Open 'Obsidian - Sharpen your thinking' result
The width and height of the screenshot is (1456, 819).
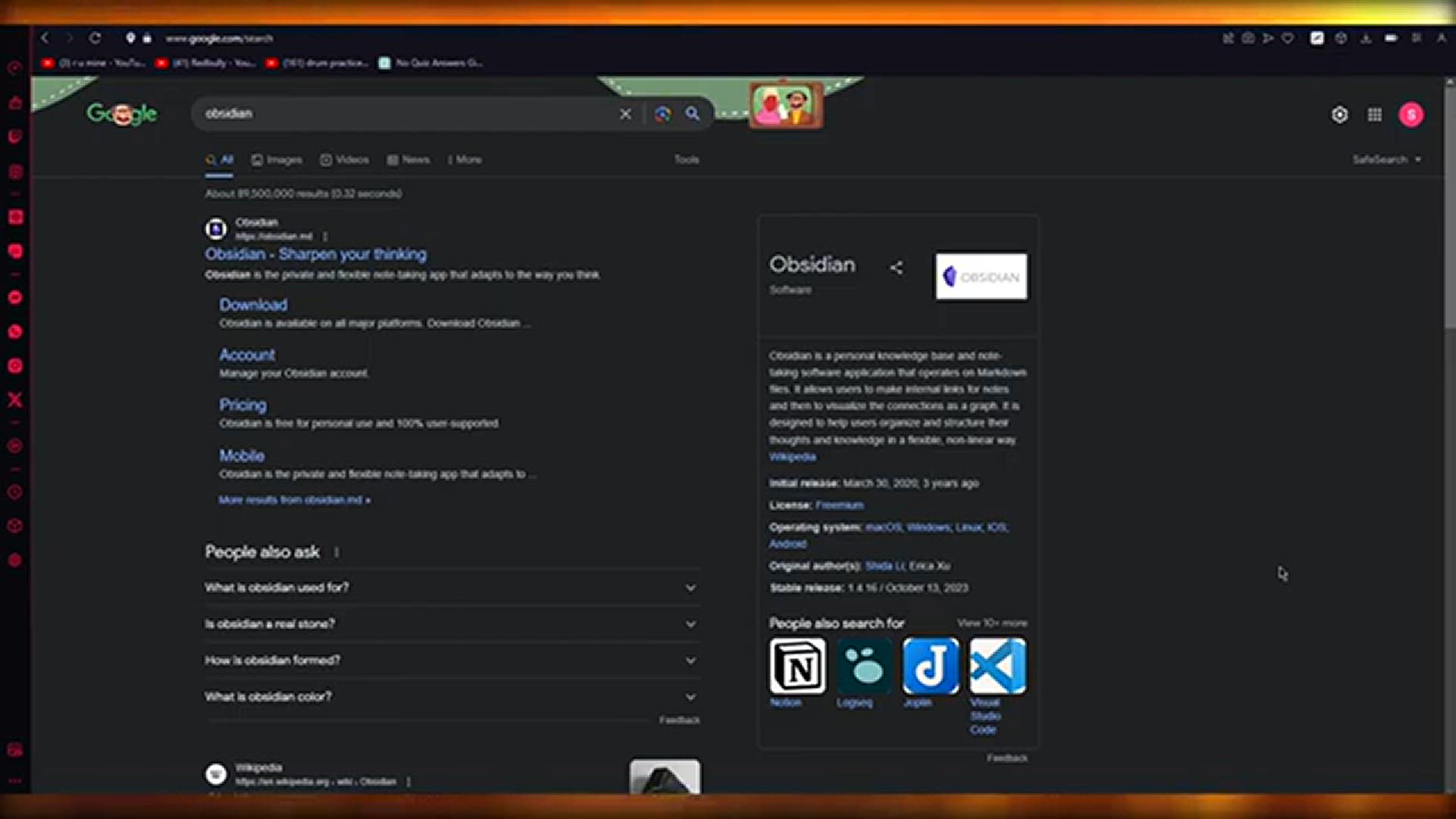pyautogui.click(x=315, y=254)
